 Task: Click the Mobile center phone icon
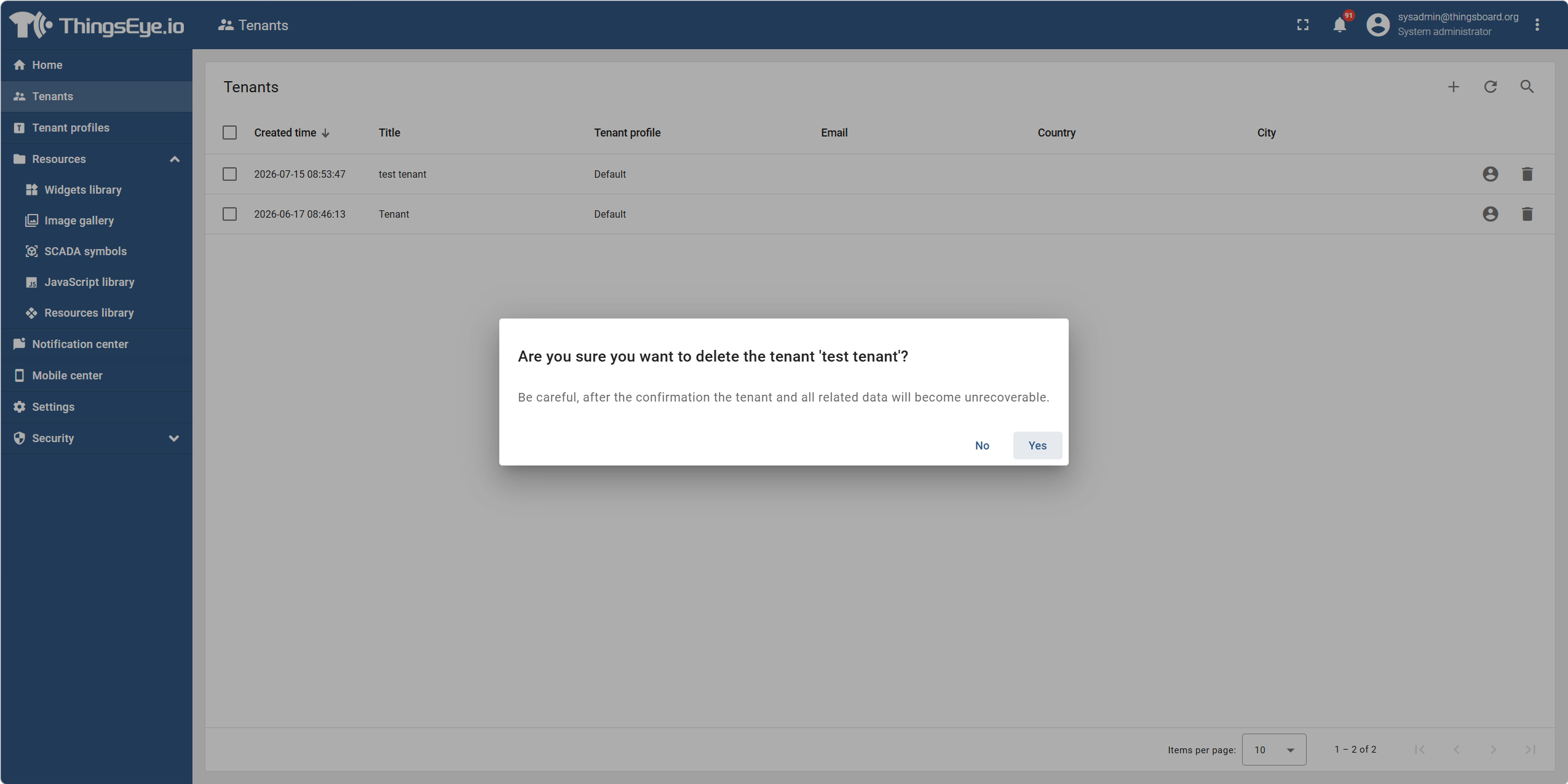[20, 375]
